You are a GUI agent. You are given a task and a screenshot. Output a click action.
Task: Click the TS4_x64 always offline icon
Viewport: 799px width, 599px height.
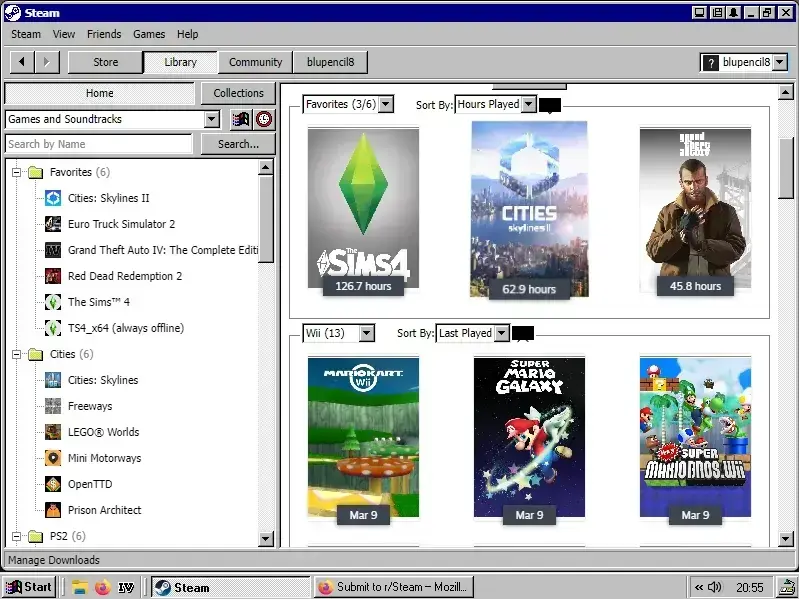click(53, 328)
